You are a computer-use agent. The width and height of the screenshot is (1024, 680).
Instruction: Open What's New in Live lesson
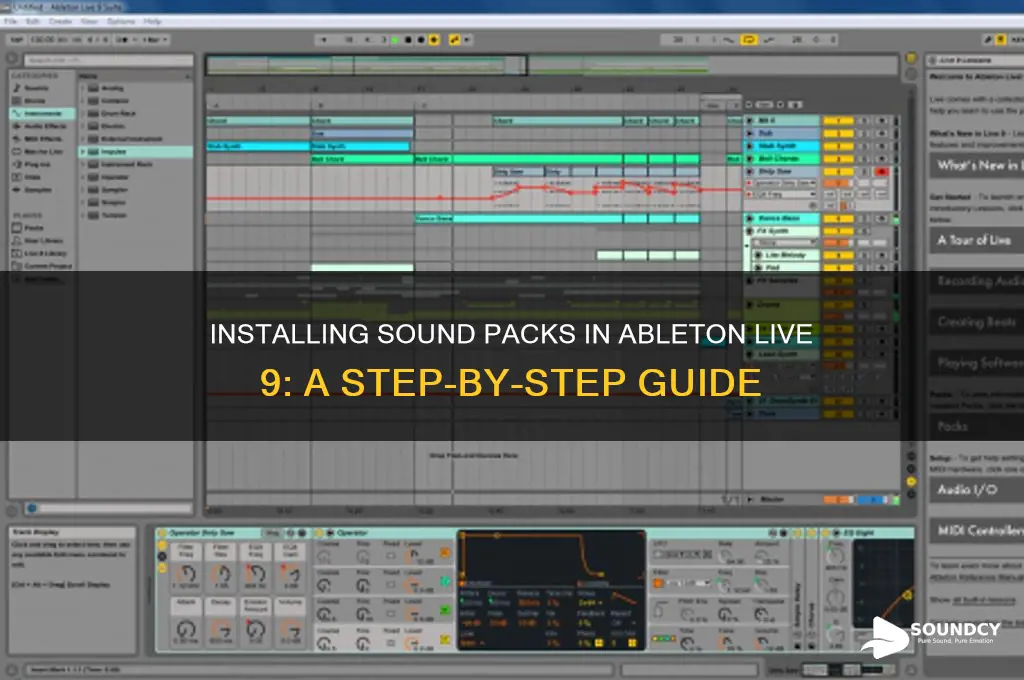[x=977, y=165]
